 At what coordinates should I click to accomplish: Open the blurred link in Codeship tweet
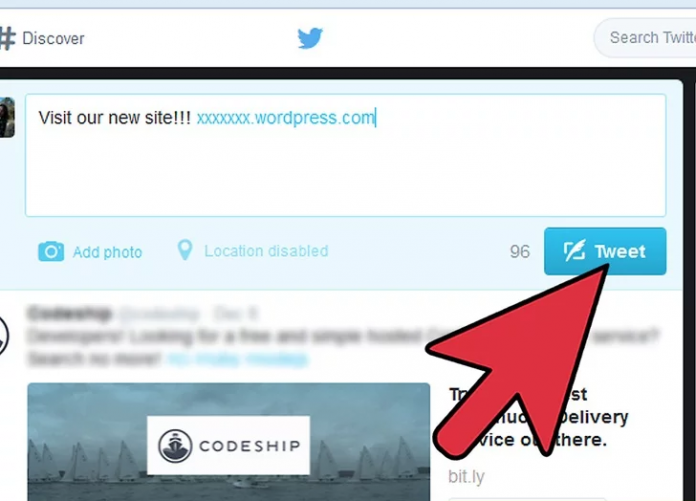(237, 359)
